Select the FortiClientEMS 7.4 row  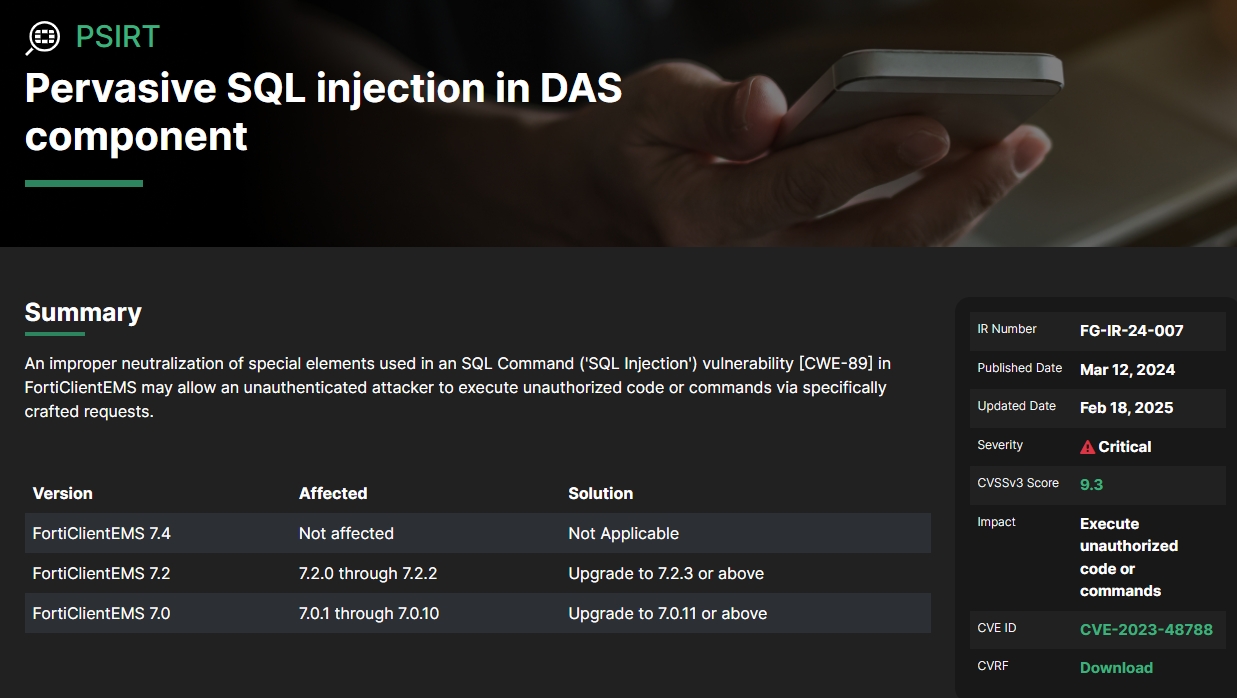[x=478, y=533]
